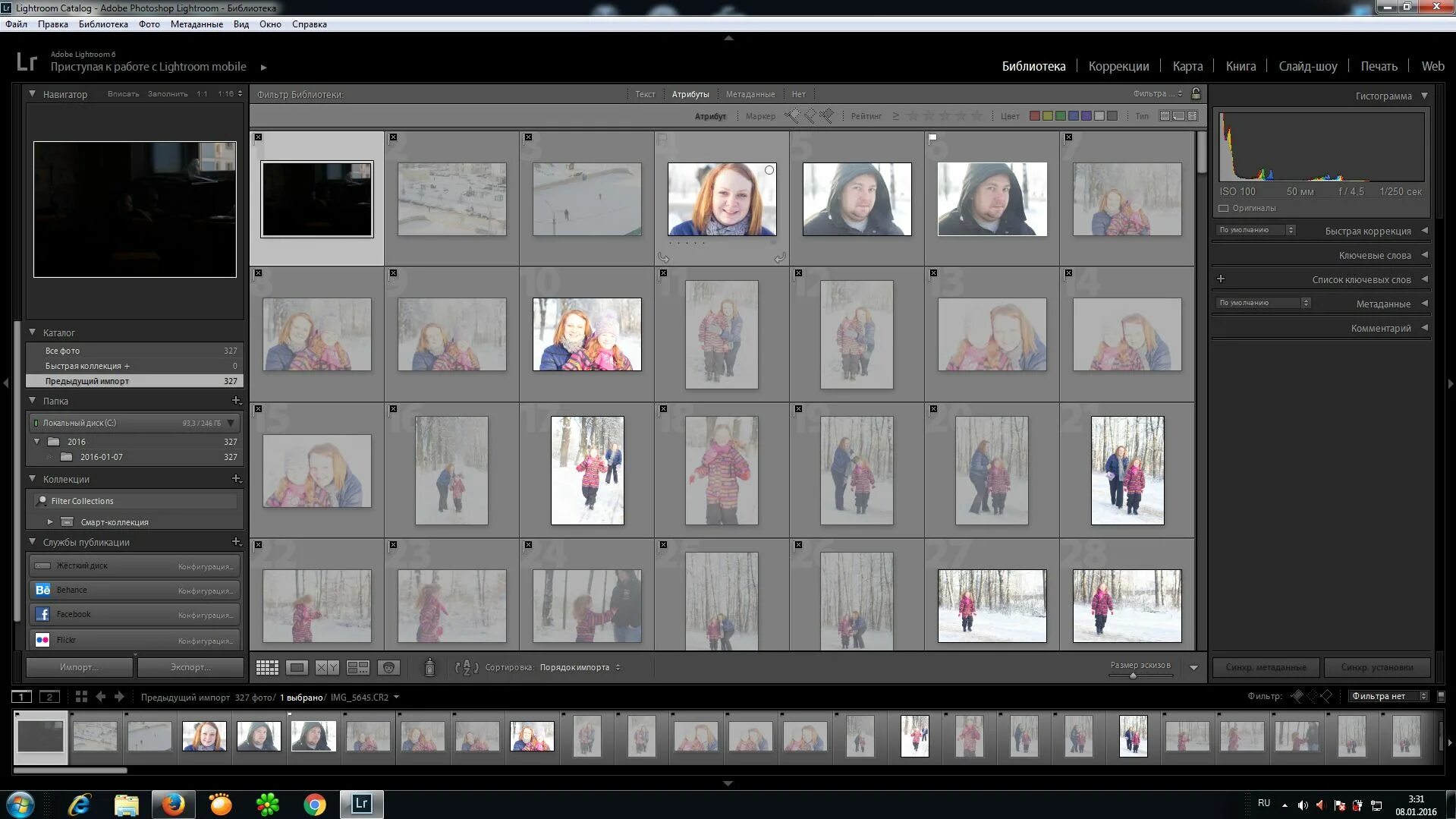
Task: Open the Sort order dropdown
Action: [580, 667]
